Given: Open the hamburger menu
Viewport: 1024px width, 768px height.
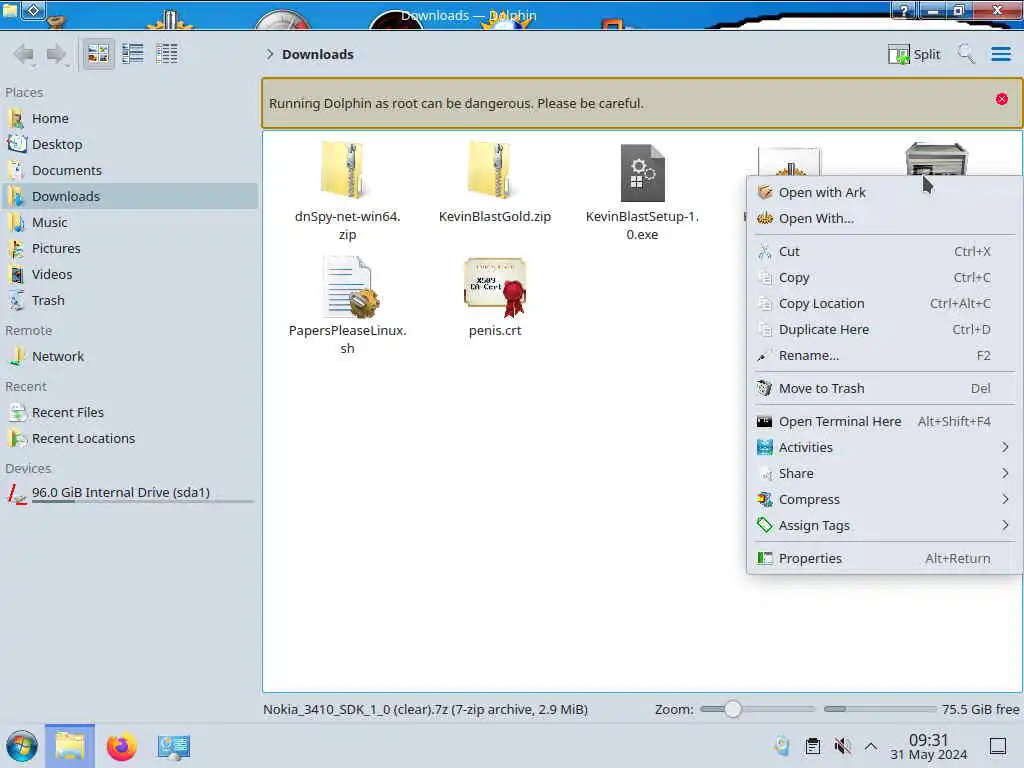Looking at the screenshot, I should (x=1000, y=54).
